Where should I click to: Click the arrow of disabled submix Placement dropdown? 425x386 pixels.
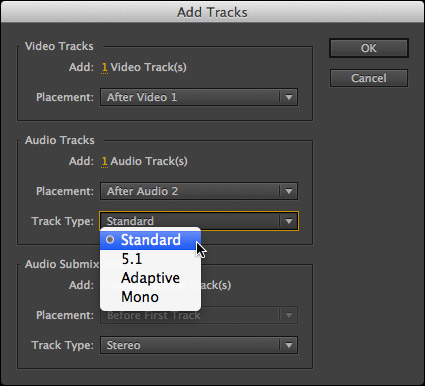click(289, 315)
